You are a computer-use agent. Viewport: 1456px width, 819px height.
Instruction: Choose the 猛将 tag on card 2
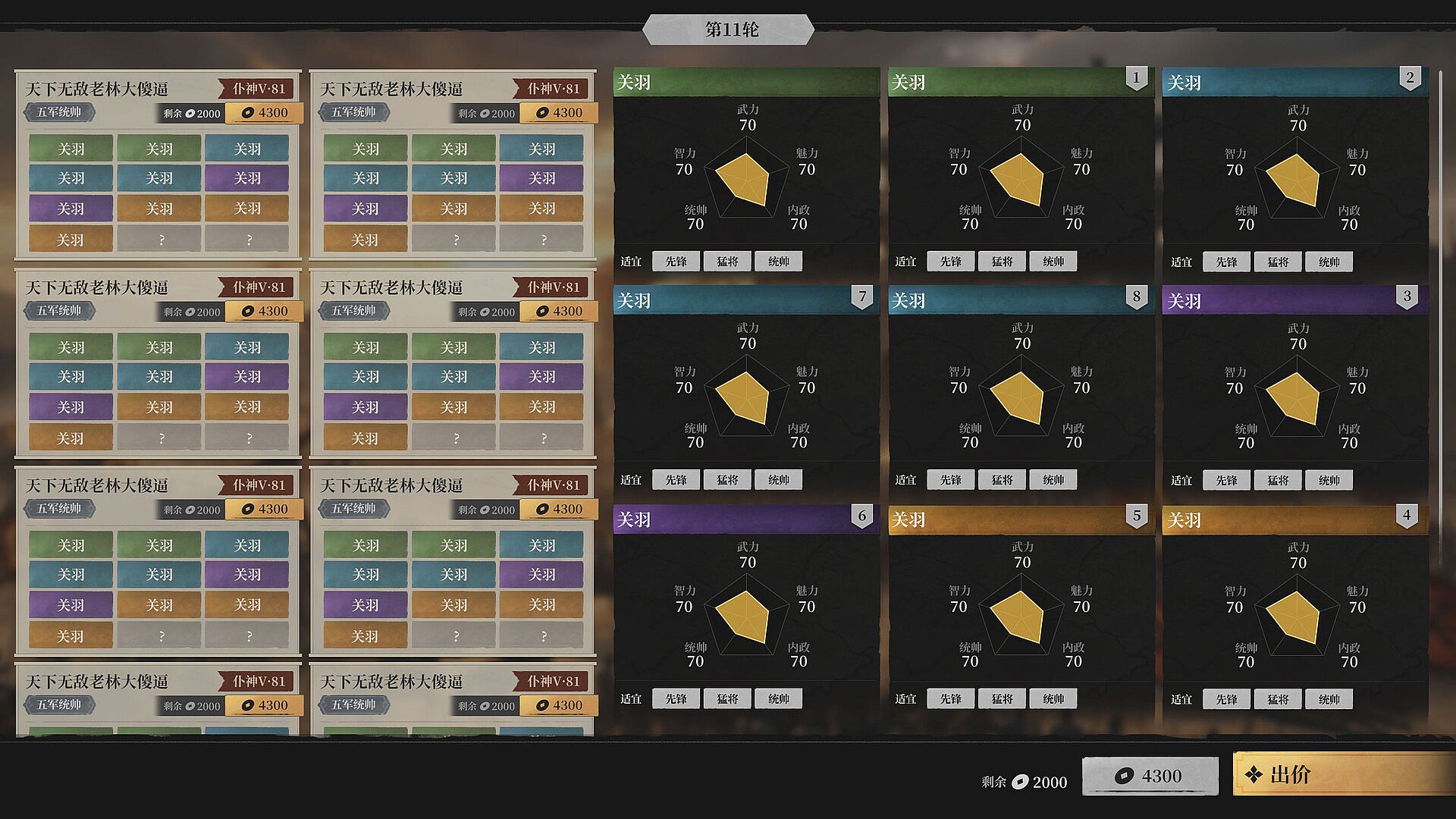1278,262
